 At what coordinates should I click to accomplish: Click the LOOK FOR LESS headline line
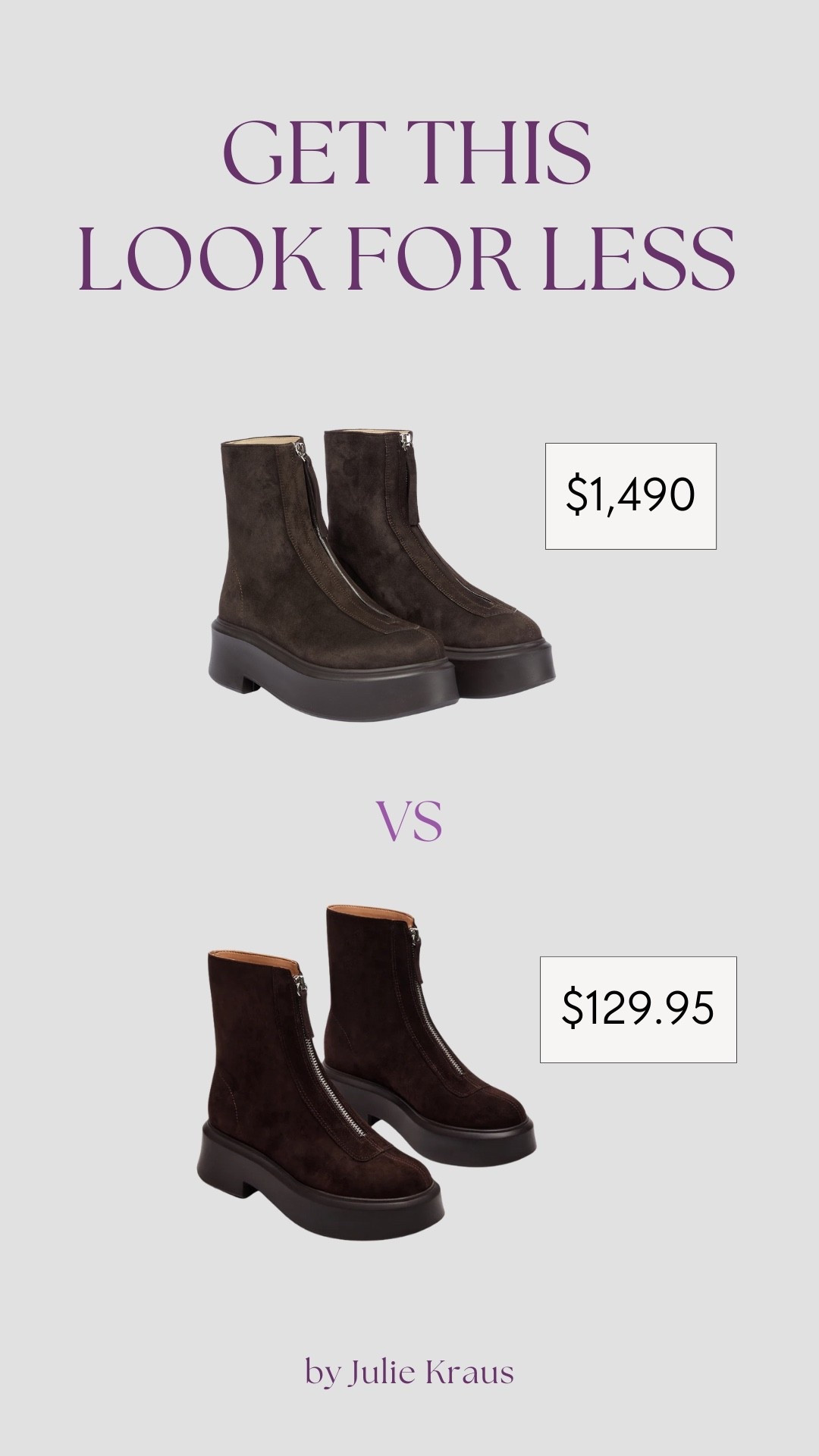(x=407, y=257)
